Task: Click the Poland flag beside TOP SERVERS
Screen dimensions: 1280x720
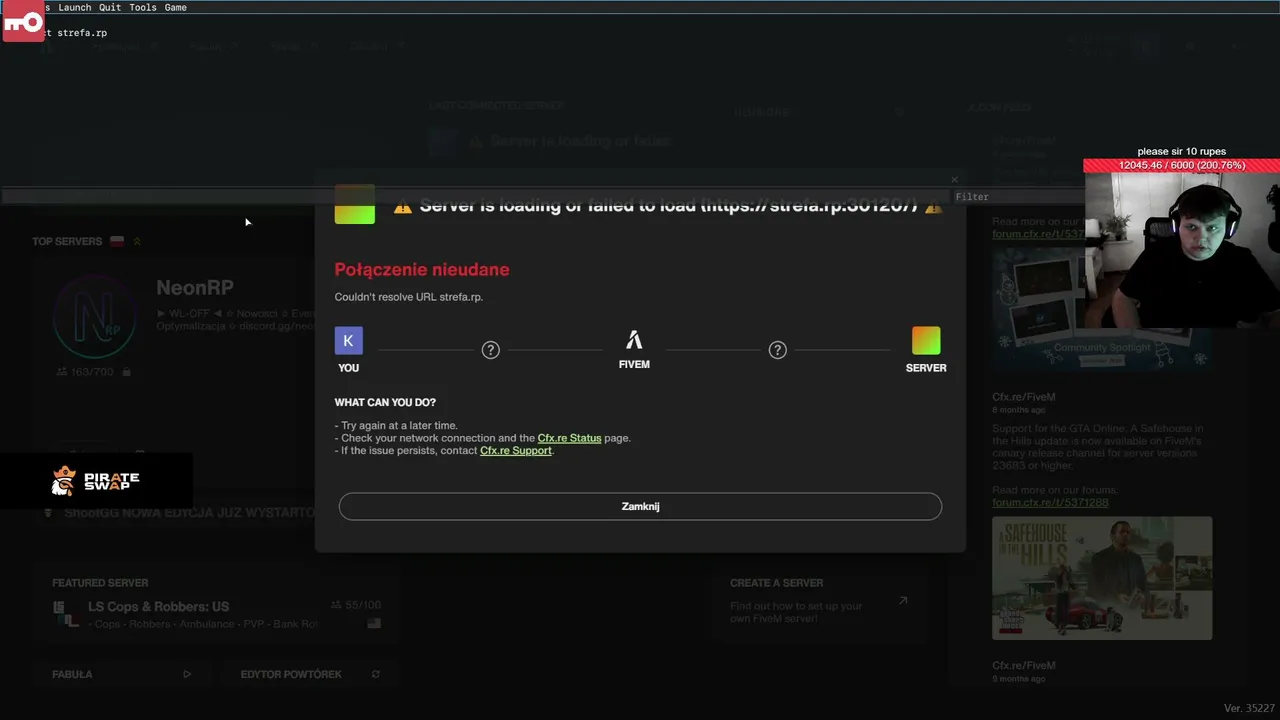Action: pyautogui.click(x=117, y=241)
